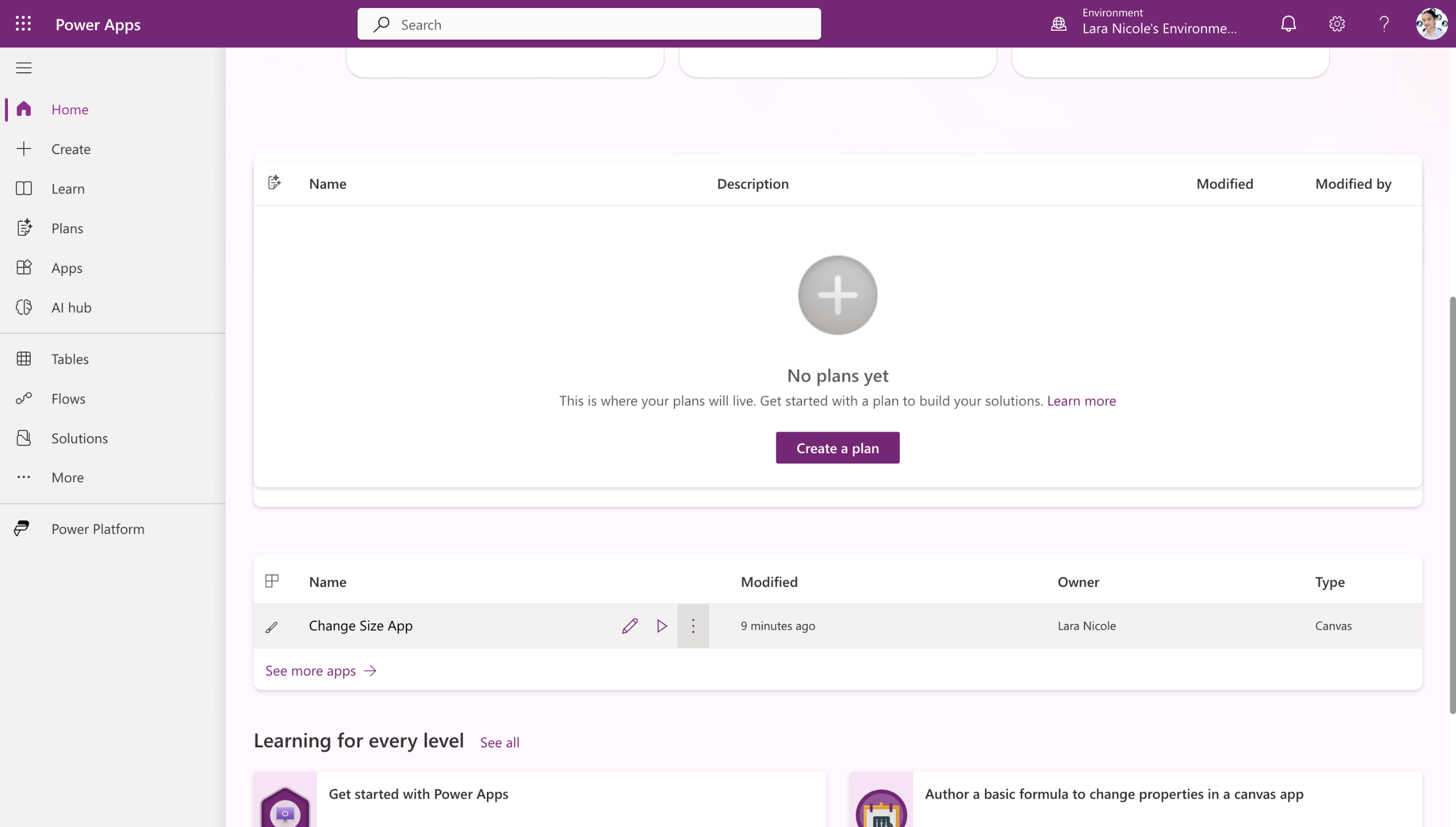This screenshot has width=1456, height=827.
Task: Click the page vertical scrollbar
Action: point(1452,505)
